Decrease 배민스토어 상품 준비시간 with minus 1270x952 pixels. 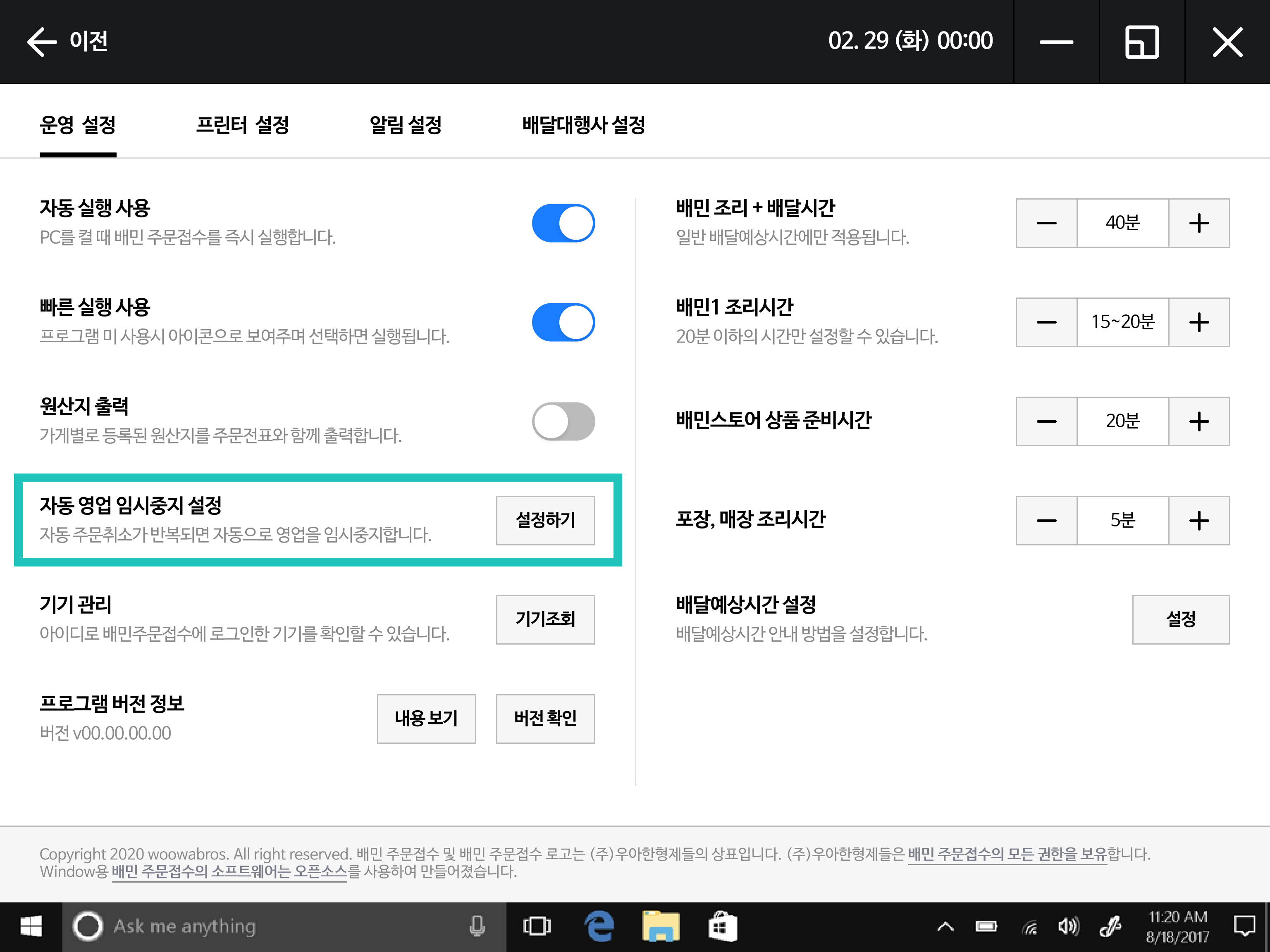coord(1047,422)
